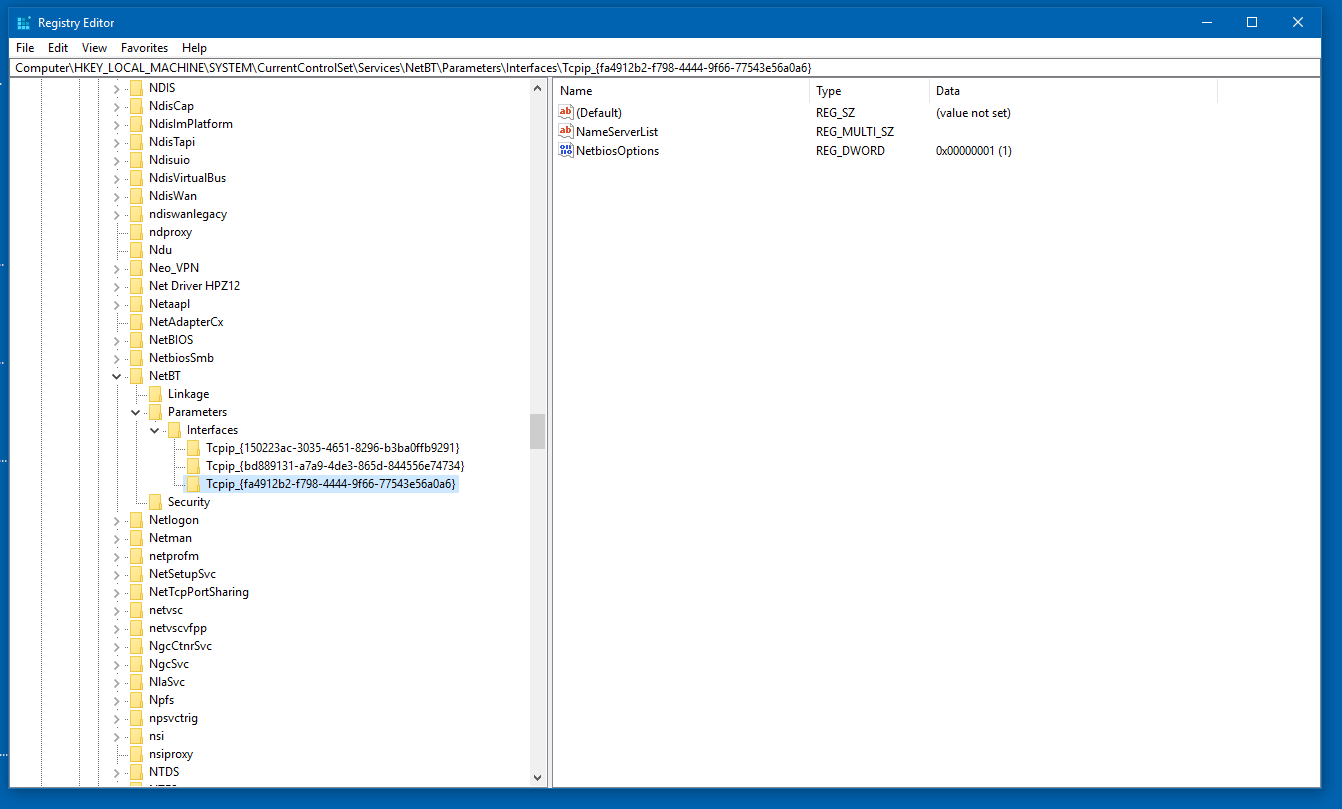Select the Tcpip_{150223ac-3035-4651-8296-b3ba0ffb9291} key
This screenshot has height=809, width=1342.
coord(332,448)
